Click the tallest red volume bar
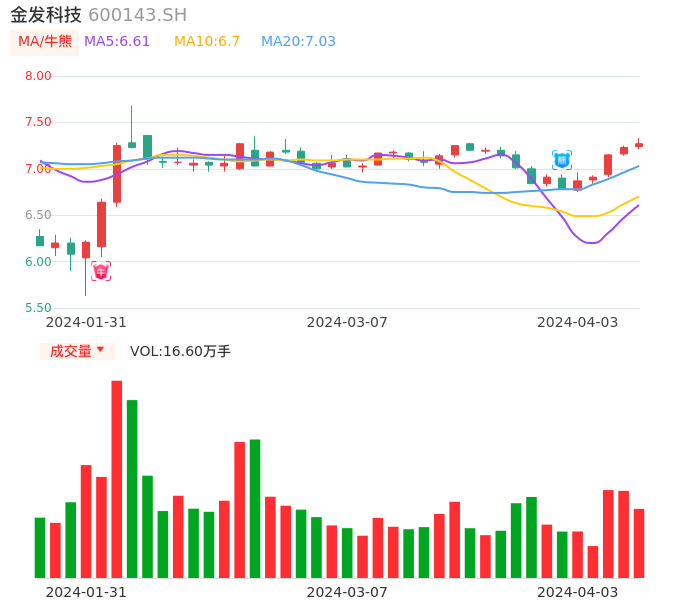This screenshot has height=606, width=686. pos(117,479)
